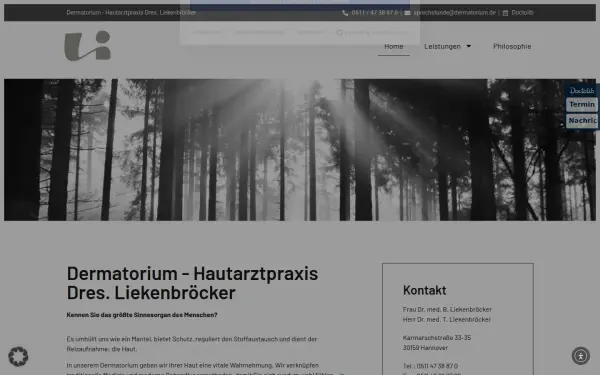This screenshot has width=600, height=375.
Task: Click 'Herr Dr. med. T. Liekenbröcker' text
Action: (447, 319)
